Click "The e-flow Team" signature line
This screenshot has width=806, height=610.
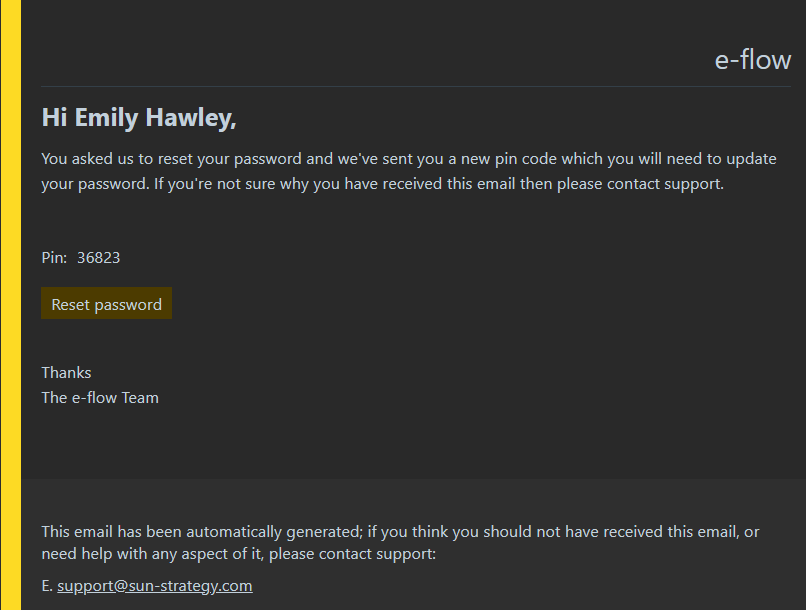[x=100, y=398]
